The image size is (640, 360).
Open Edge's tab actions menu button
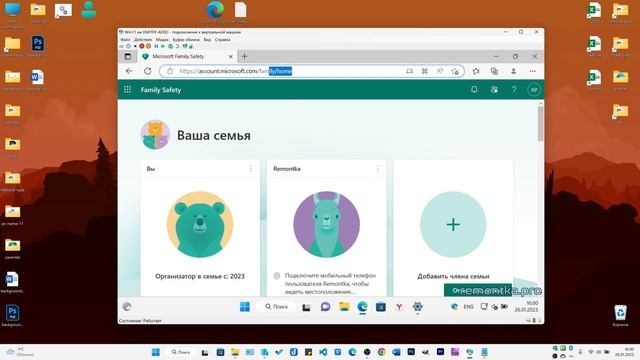click(x=128, y=56)
